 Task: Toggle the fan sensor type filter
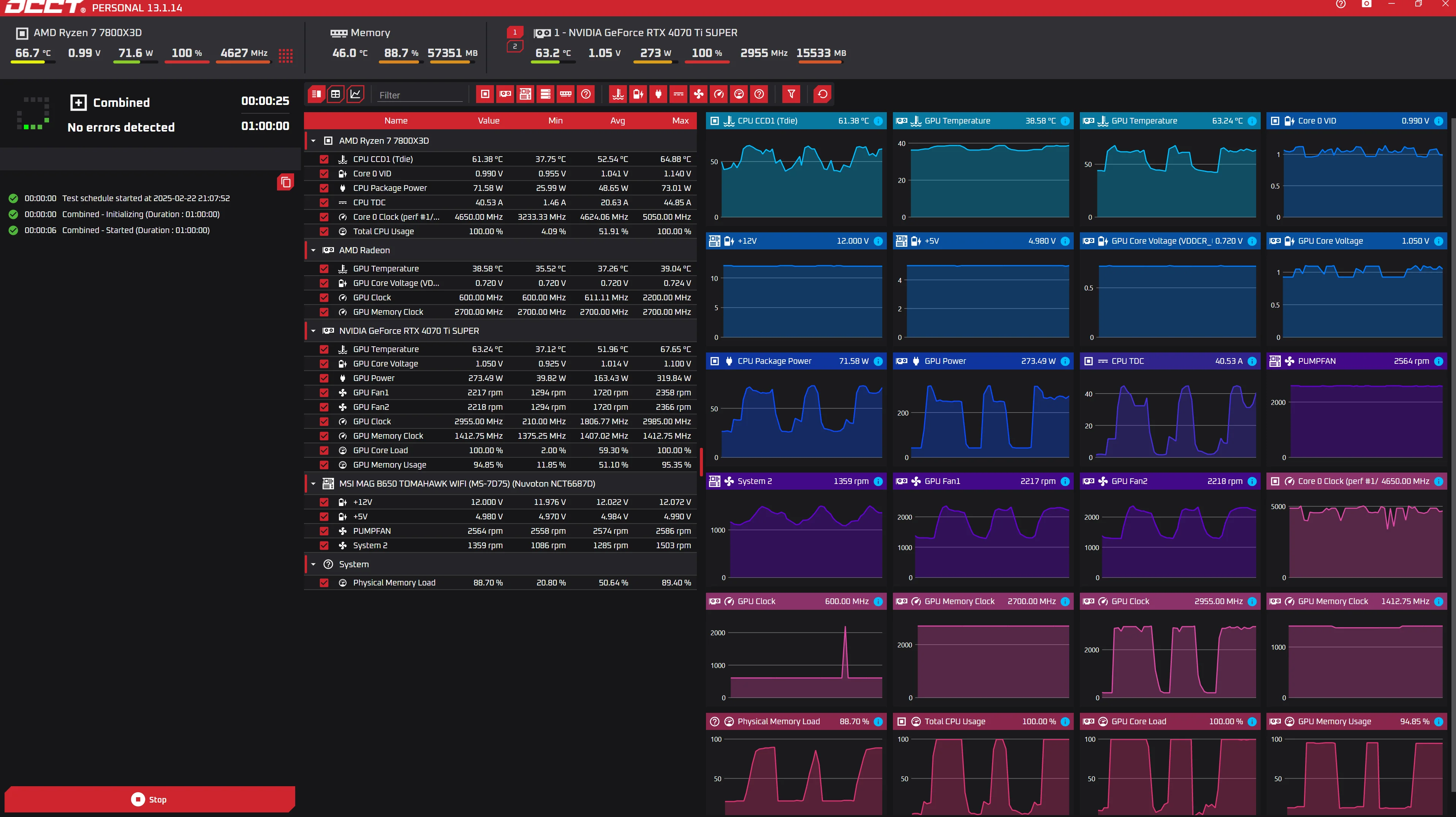(699, 94)
